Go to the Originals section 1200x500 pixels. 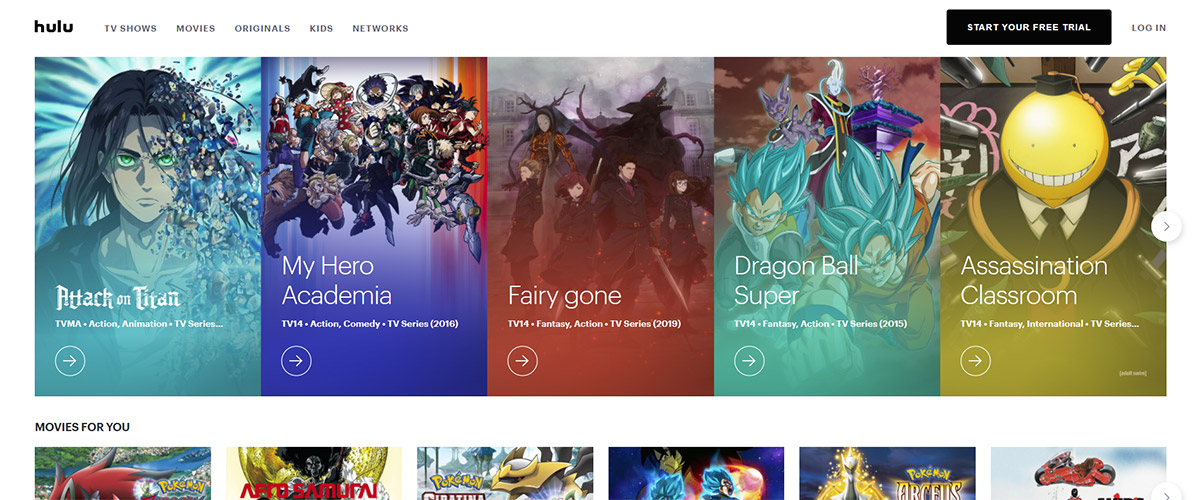point(262,28)
